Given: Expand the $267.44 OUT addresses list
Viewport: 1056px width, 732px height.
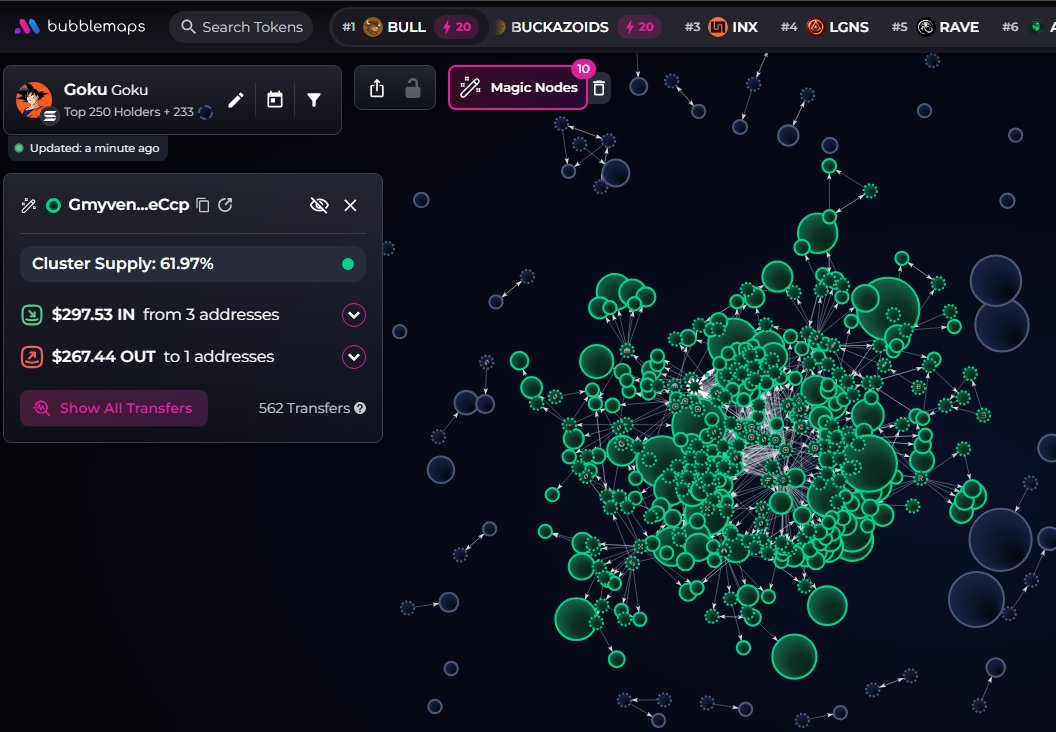Looking at the screenshot, I should pos(354,357).
